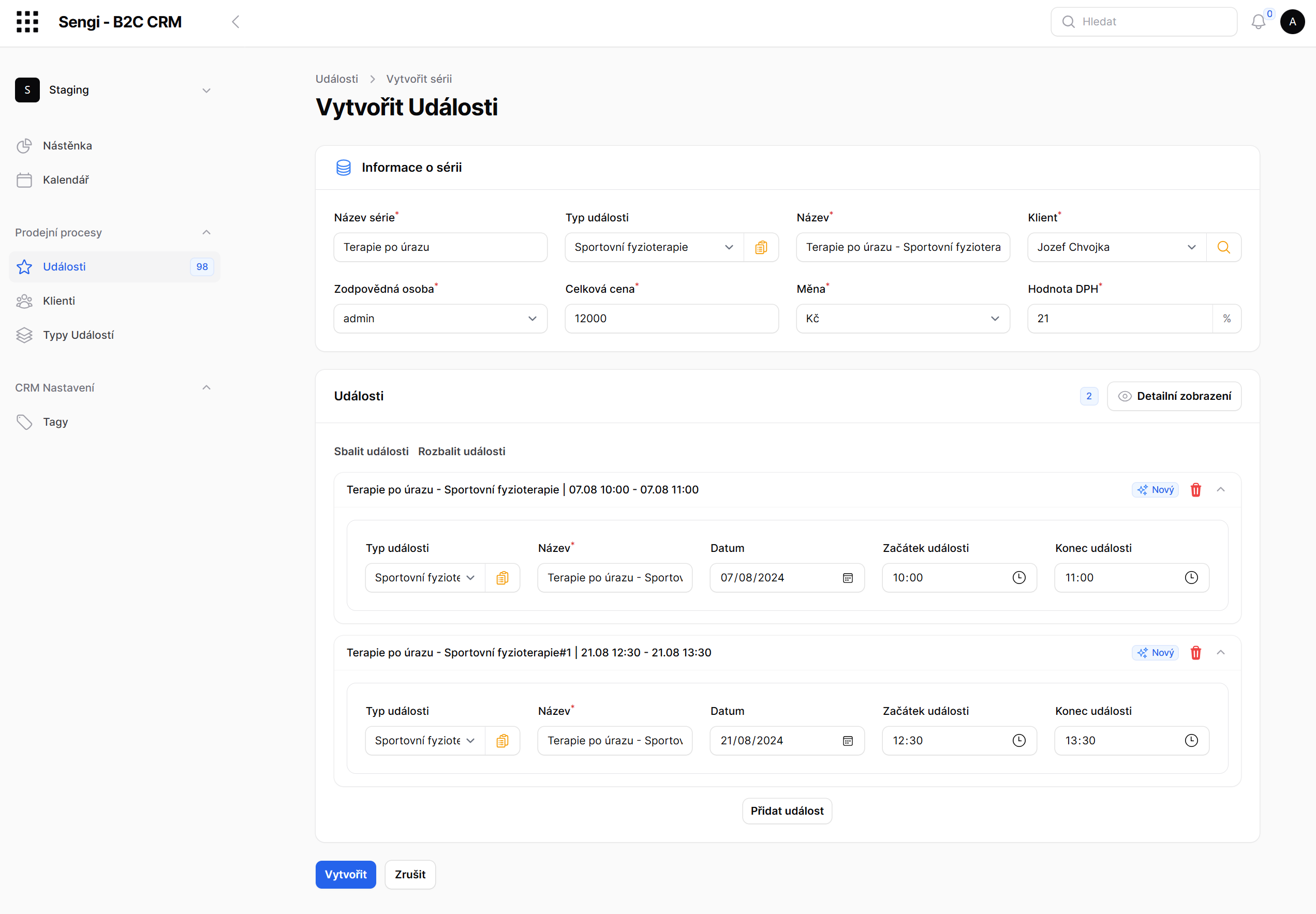1316x914 pixels.
Task: Click the Hodnota DPH field with 21
Action: coord(1120,319)
